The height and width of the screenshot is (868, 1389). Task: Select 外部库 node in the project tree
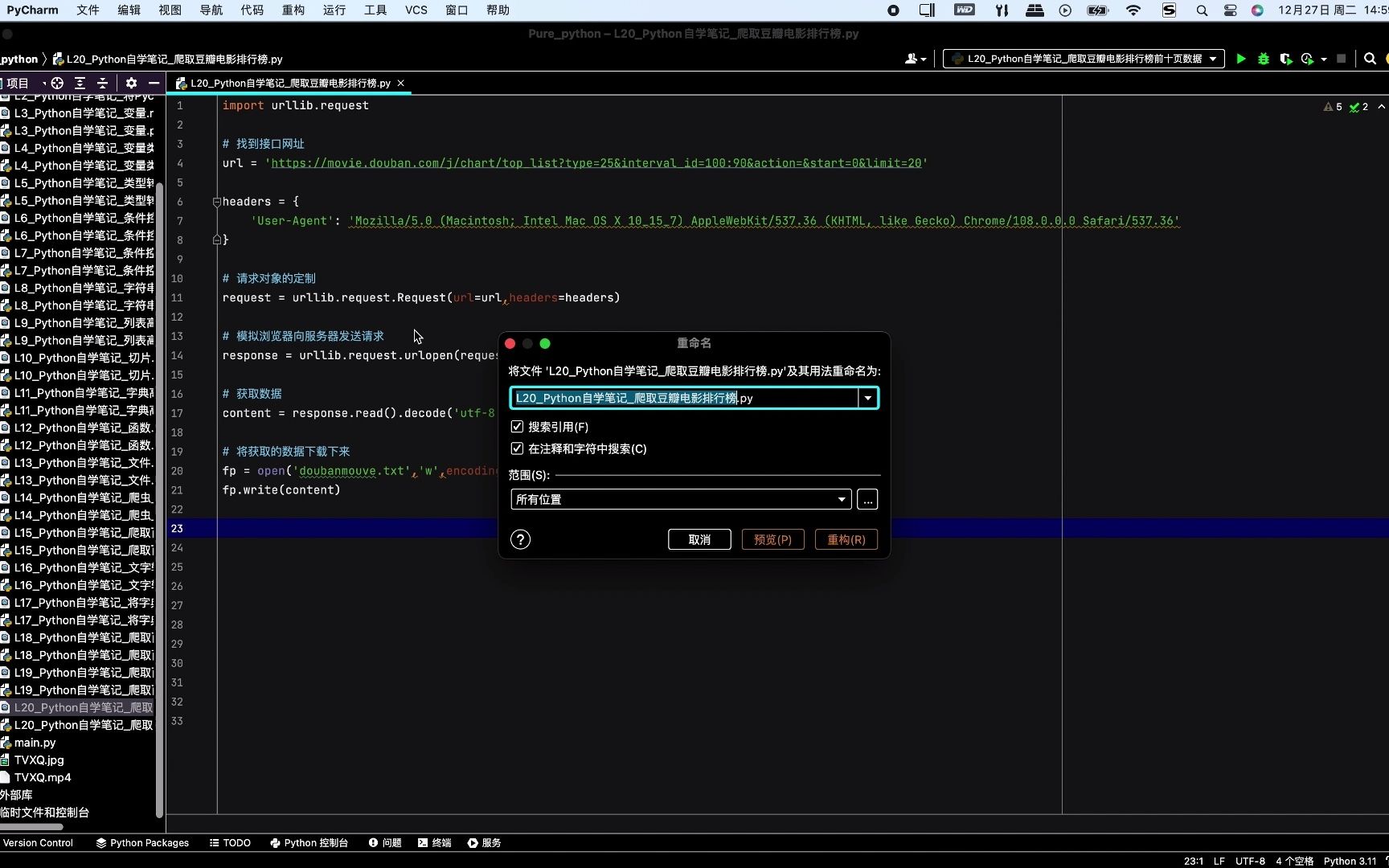click(x=16, y=795)
